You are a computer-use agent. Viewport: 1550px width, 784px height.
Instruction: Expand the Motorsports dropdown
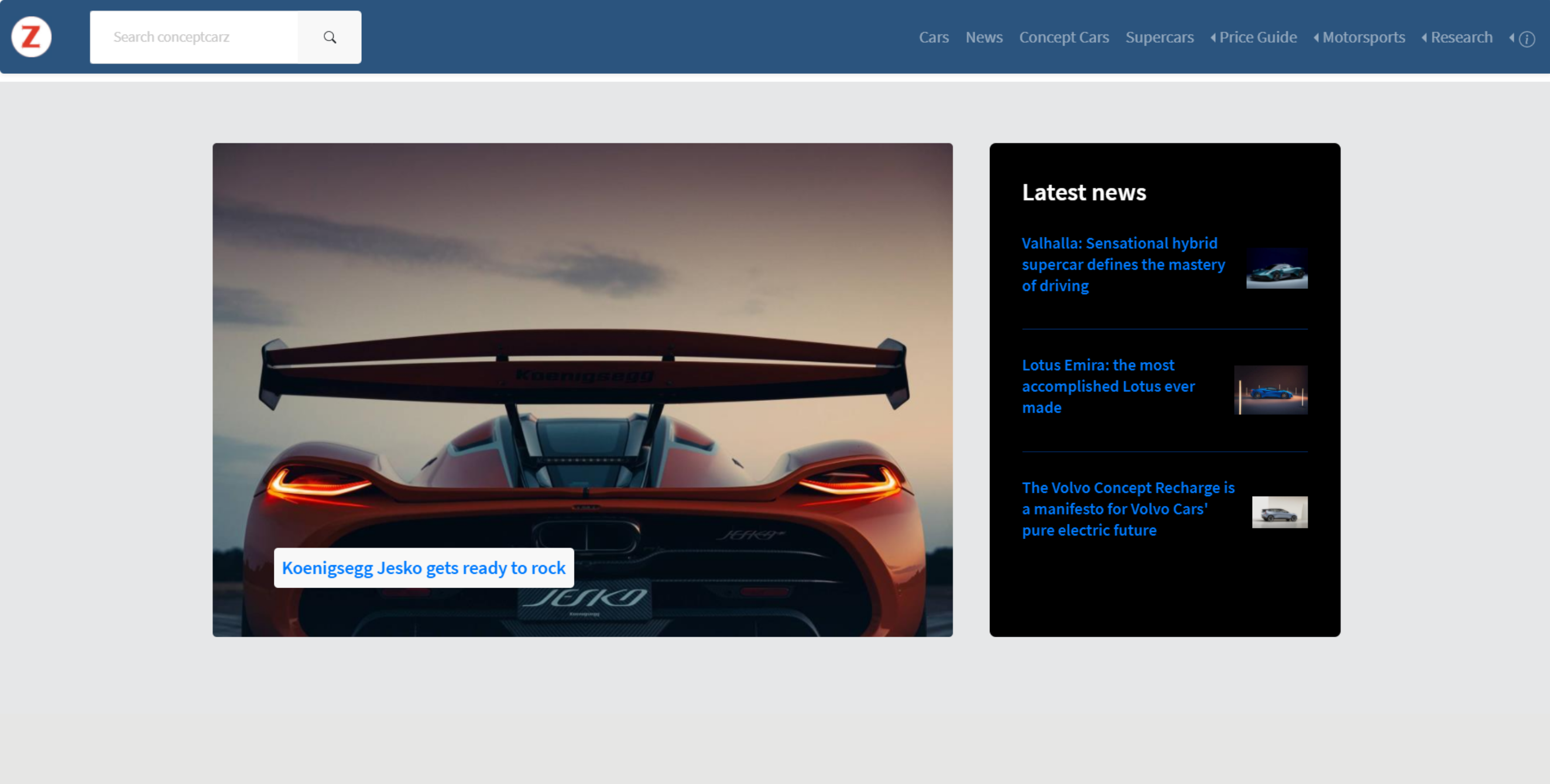point(1359,37)
